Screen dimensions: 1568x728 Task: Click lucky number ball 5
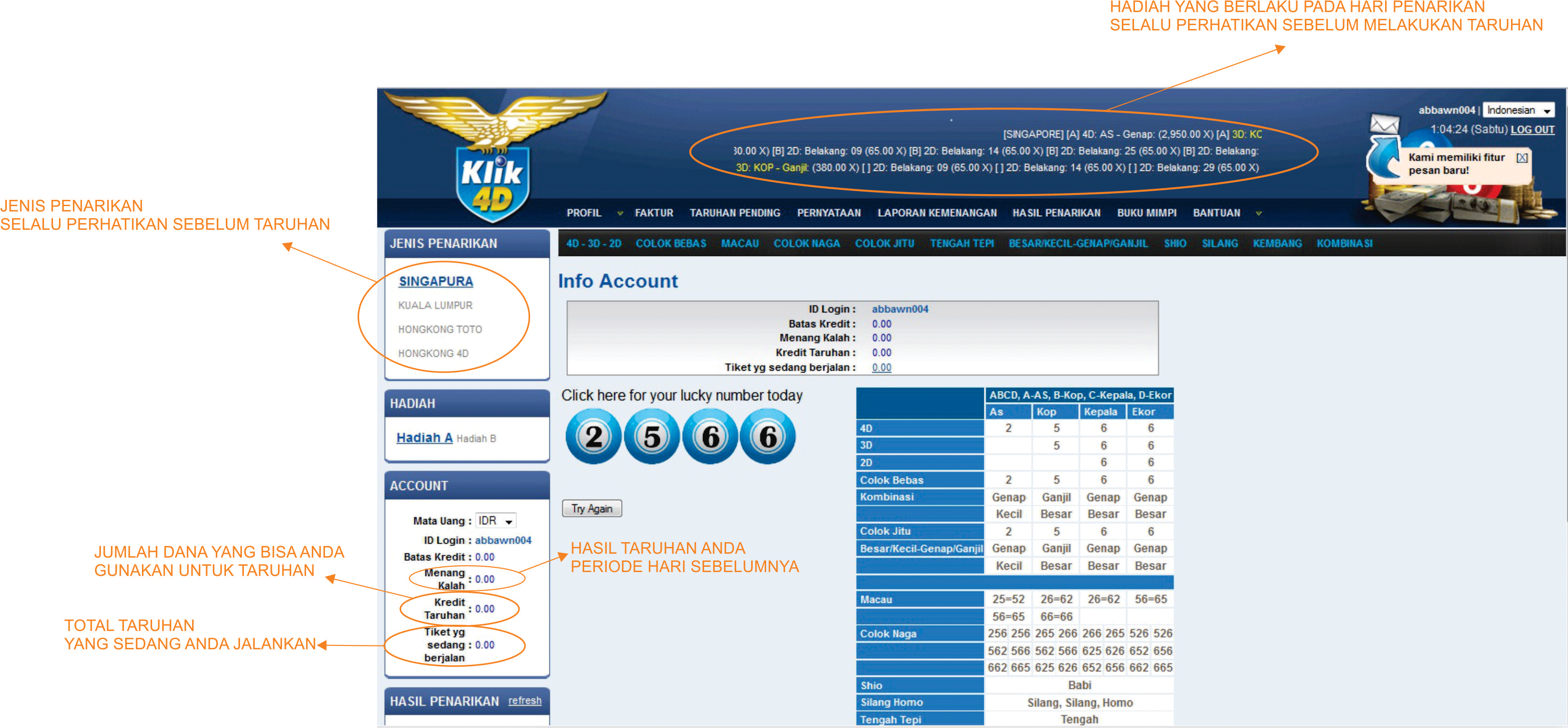[x=652, y=436]
